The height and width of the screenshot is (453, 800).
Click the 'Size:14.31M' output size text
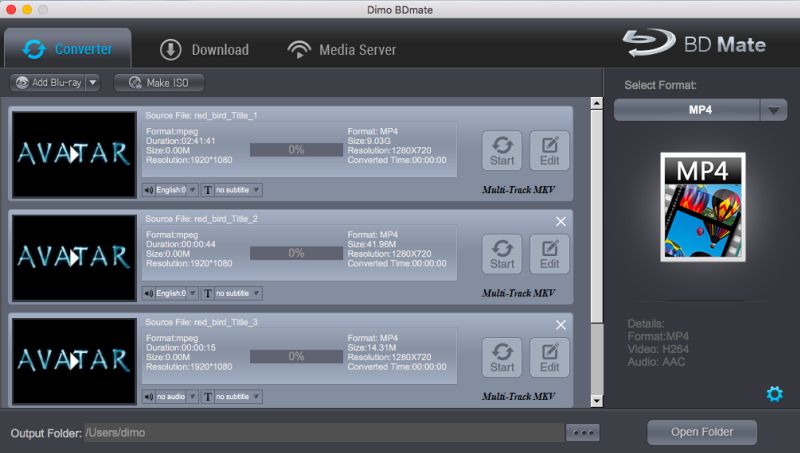(371, 347)
